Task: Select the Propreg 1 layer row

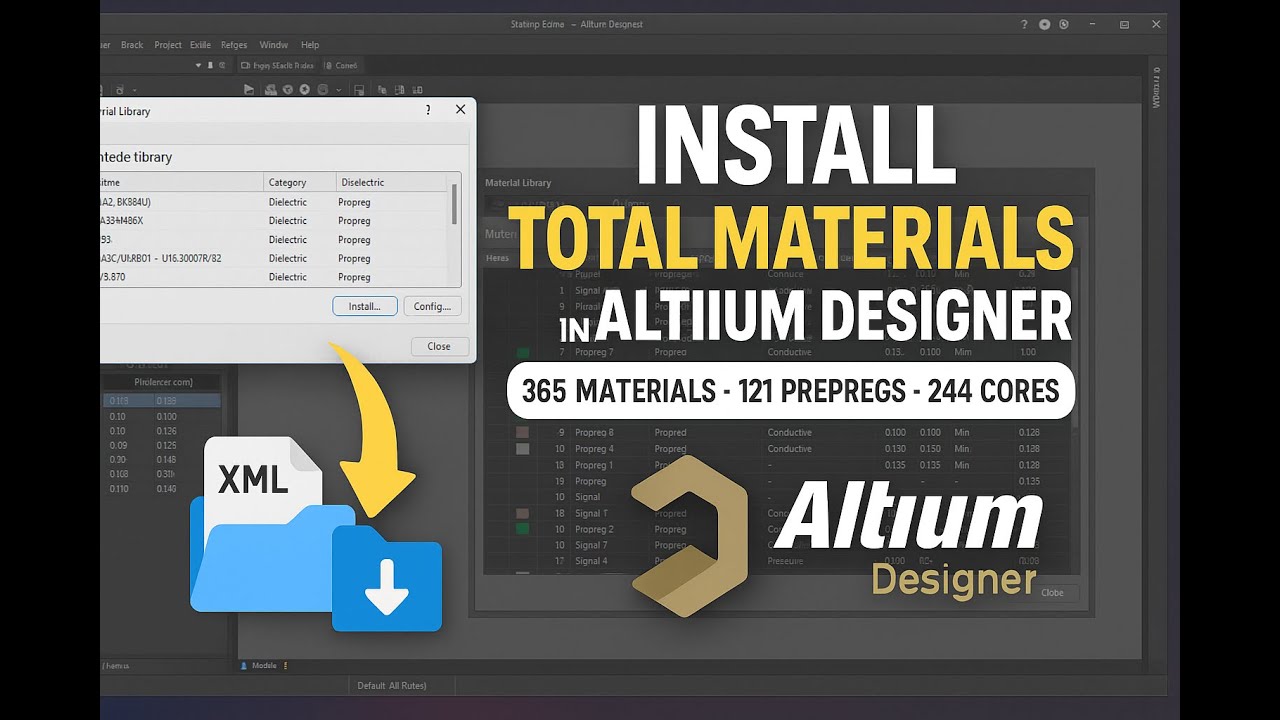Action: click(x=777, y=465)
